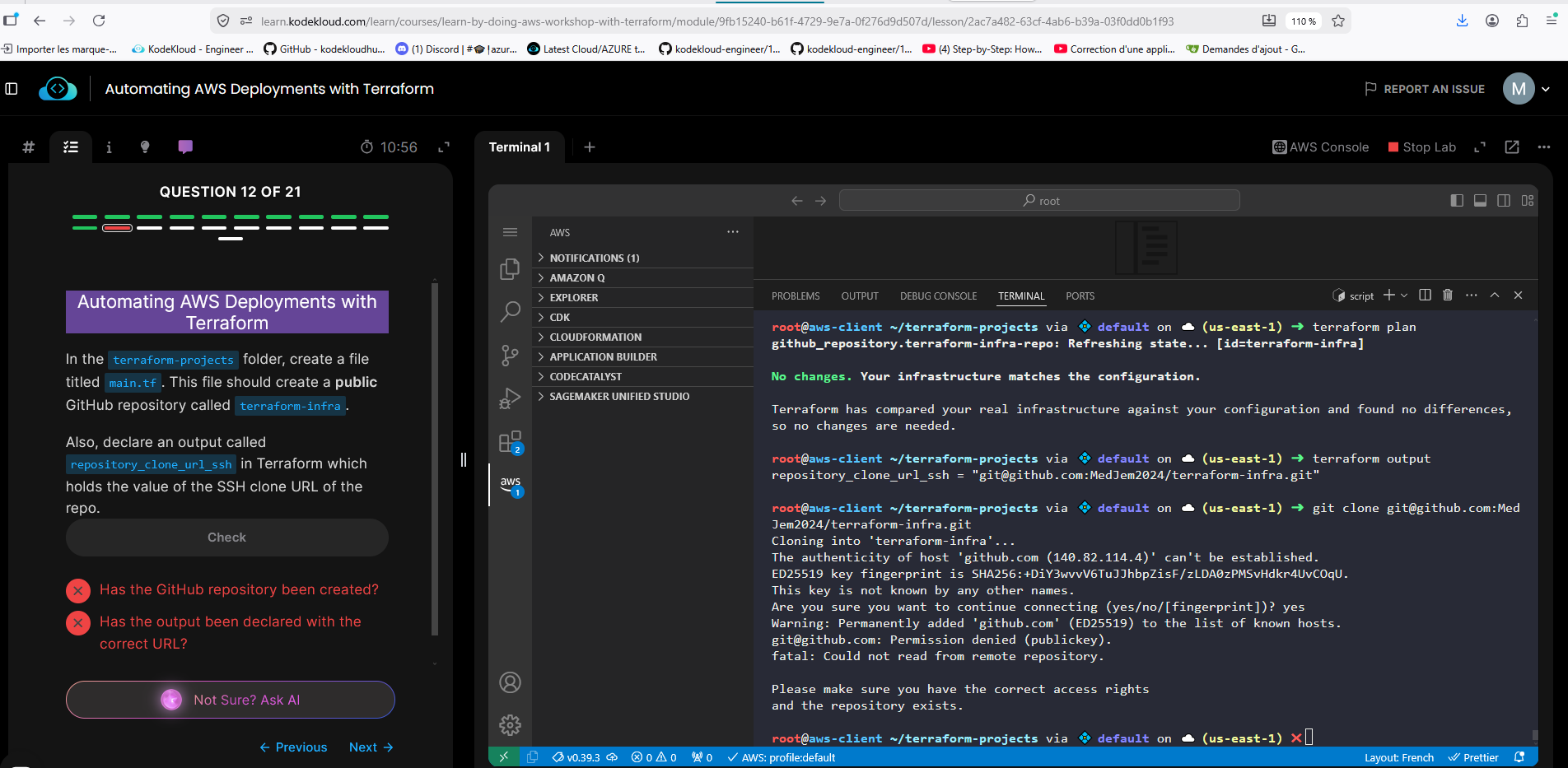Open KodeKloud - Engineer bookmark
Screen dimensions: 1568x768
[x=194, y=49]
